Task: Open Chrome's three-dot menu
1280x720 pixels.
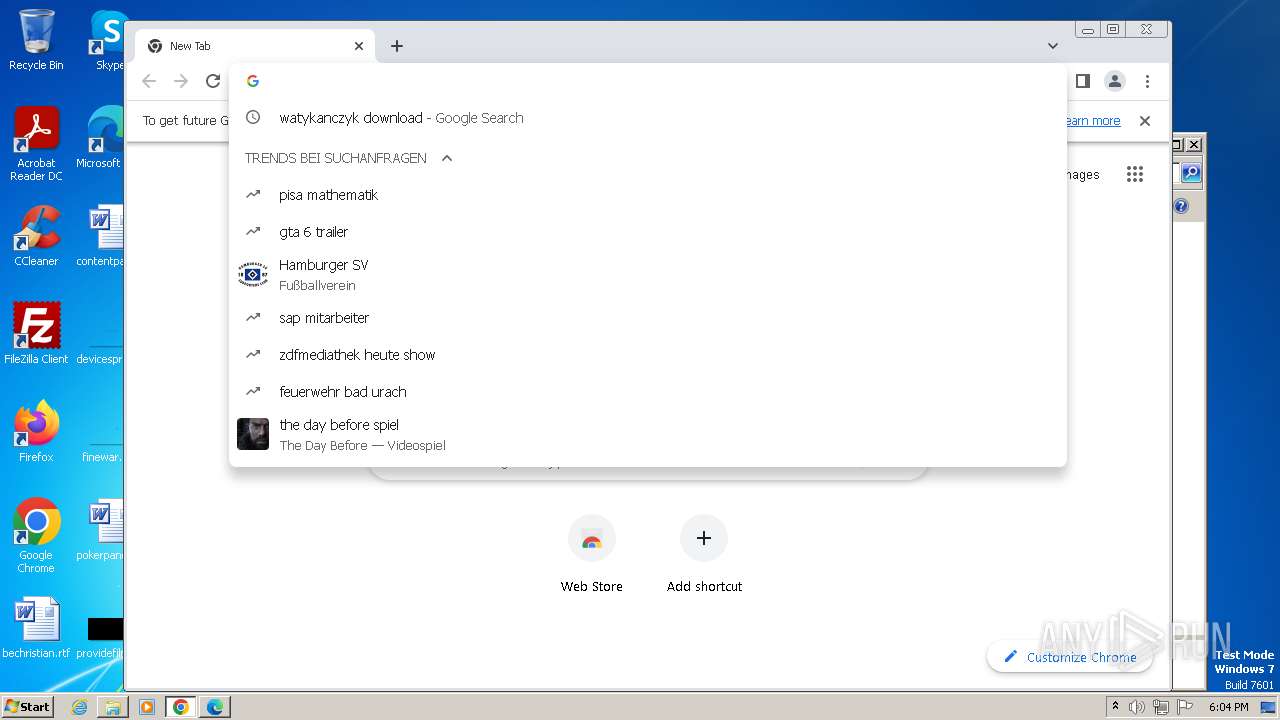Action: (x=1147, y=81)
